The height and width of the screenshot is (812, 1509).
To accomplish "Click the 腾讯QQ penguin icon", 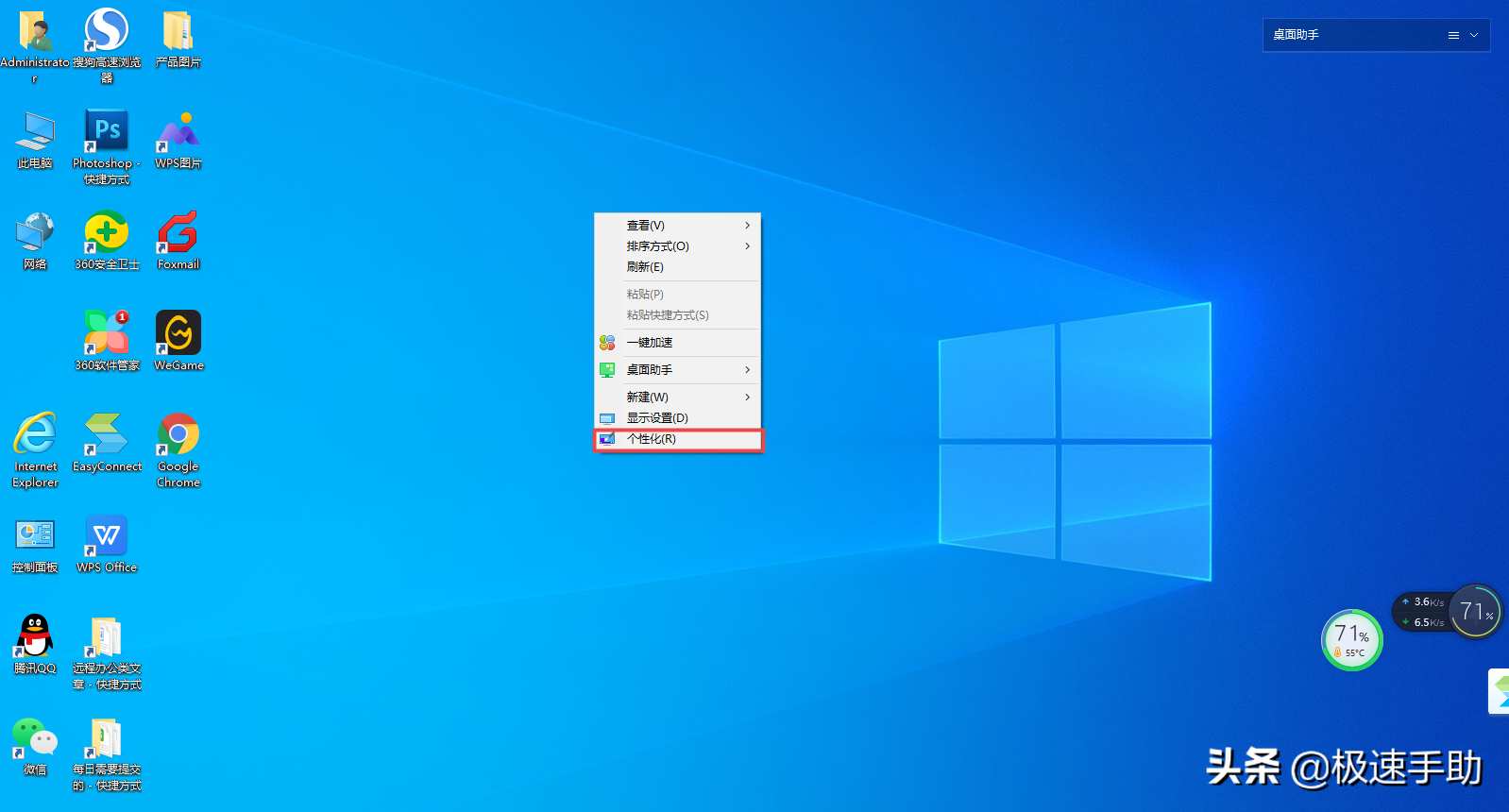I will (35, 636).
